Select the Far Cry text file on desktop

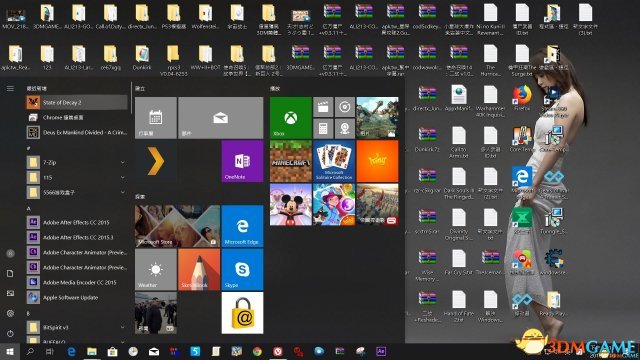point(459,262)
